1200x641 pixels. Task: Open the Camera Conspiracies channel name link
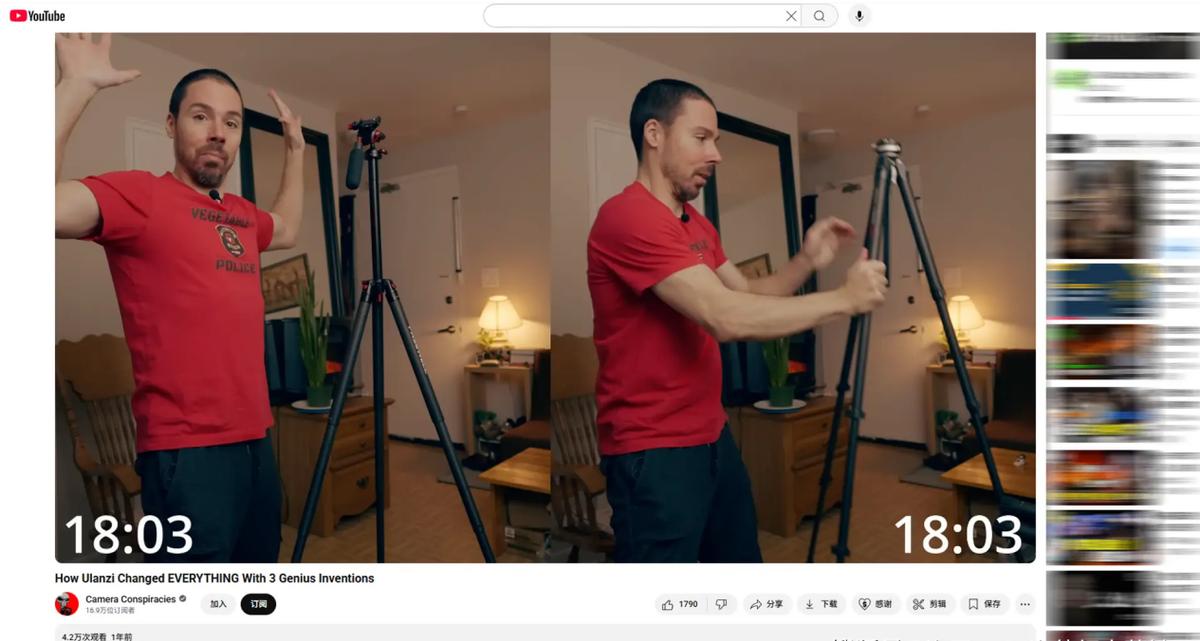click(x=130, y=599)
